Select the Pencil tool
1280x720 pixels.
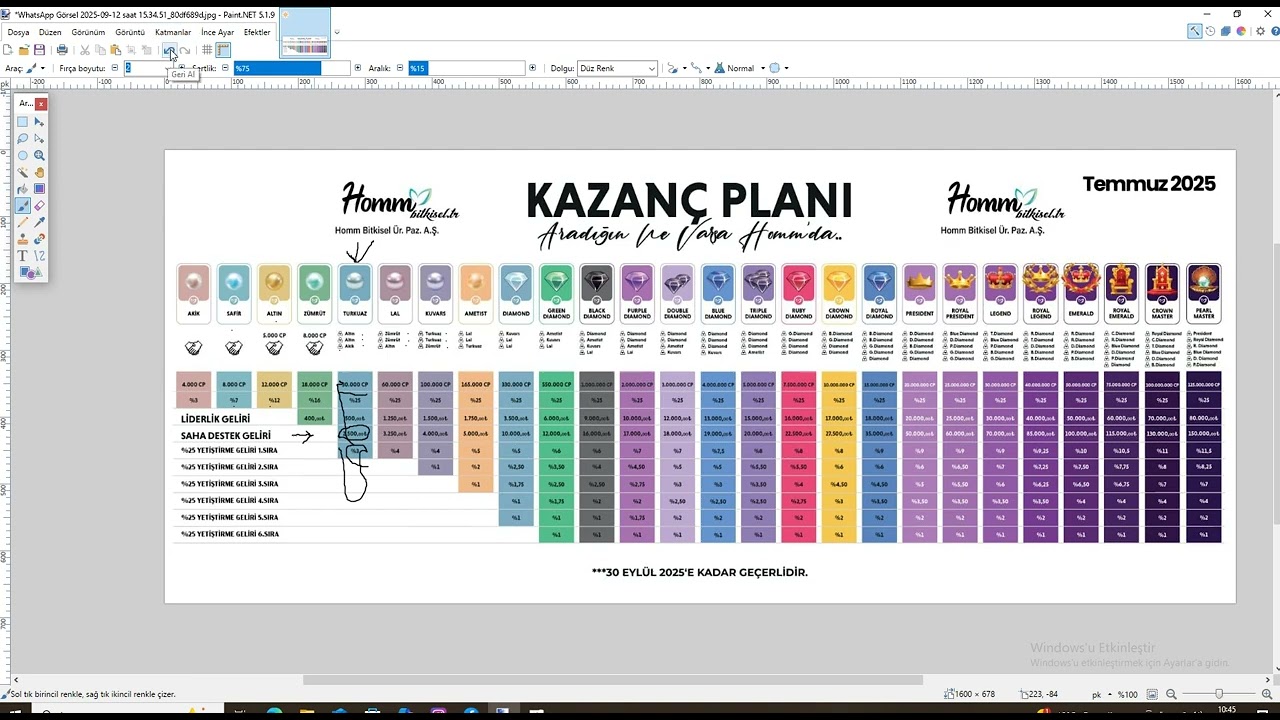(22, 222)
